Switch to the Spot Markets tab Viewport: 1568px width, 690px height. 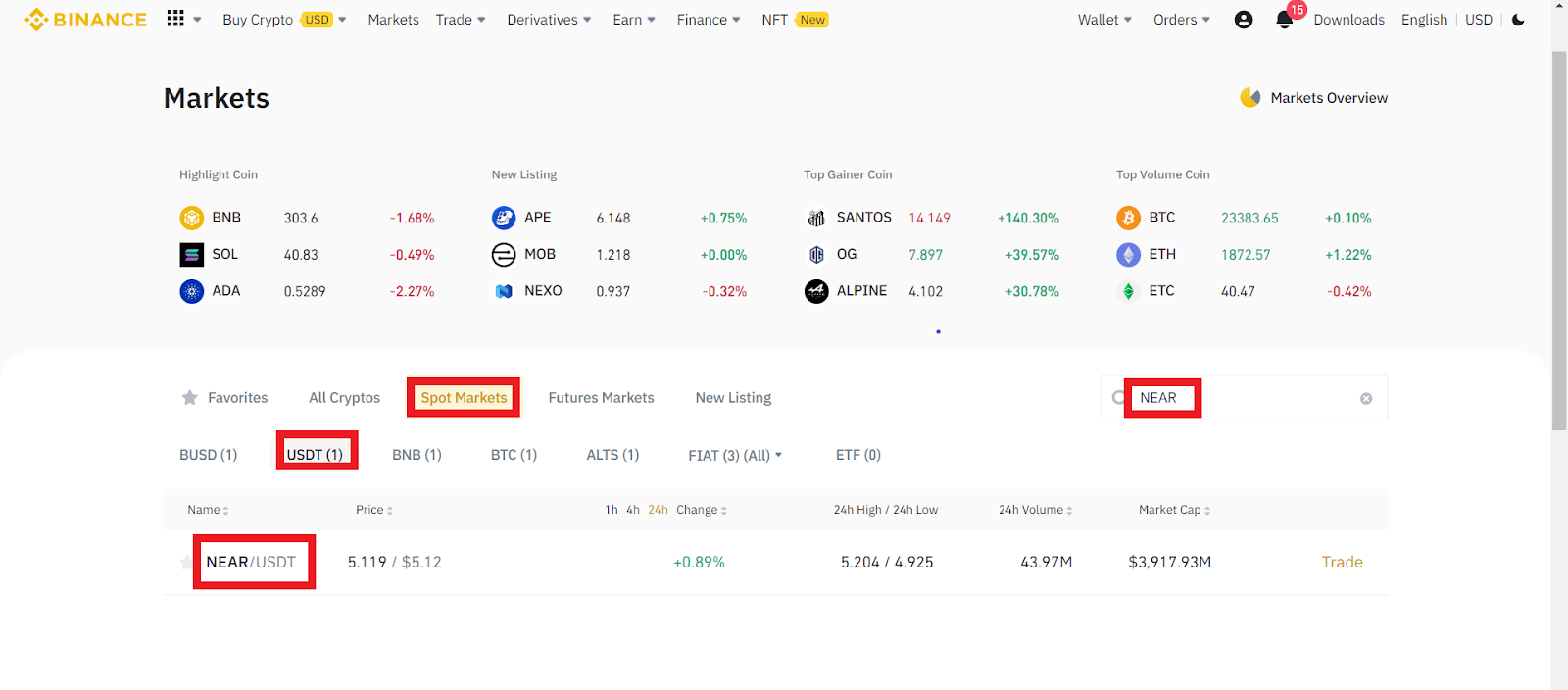click(x=464, y=397)
